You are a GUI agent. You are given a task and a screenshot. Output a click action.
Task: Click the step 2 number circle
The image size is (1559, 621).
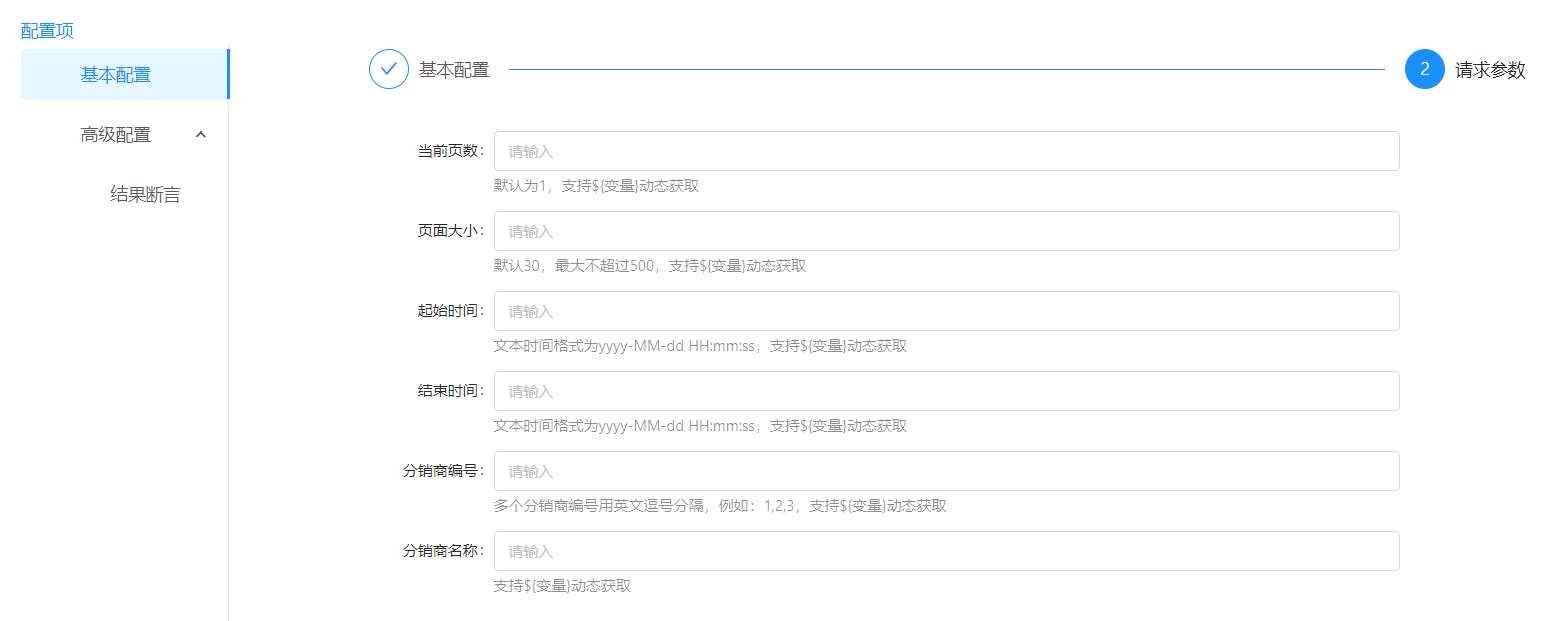pos(1424,69)
